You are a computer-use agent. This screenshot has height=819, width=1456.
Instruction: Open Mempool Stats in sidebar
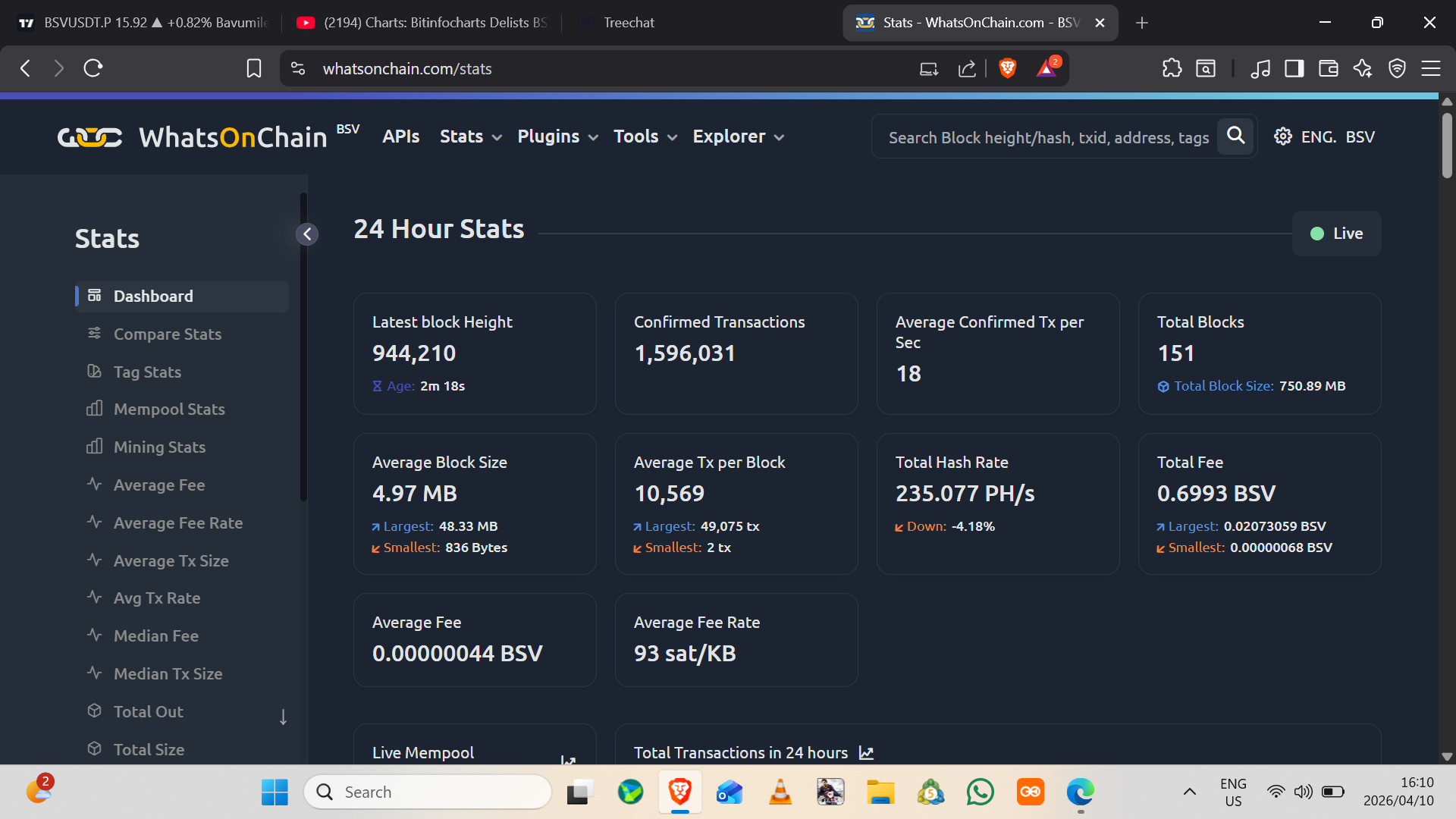tap(169, 409)
